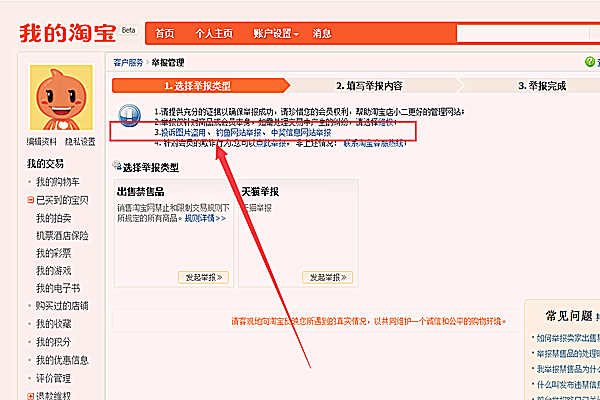Click the 天猫举报 card title
600x400 pixels.
coord(260,191)
